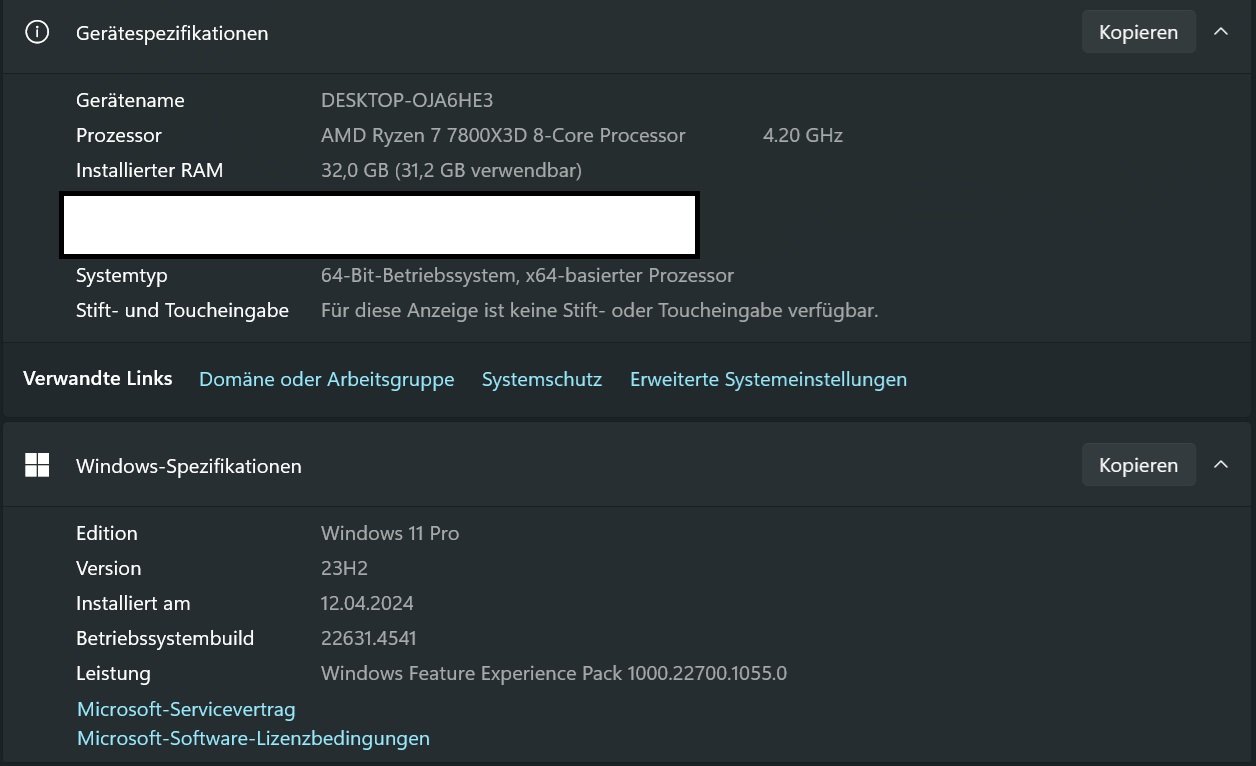Click the Windows 11 Pro edition value
This screenshot has width=1256, height=766.
point(390,533)
